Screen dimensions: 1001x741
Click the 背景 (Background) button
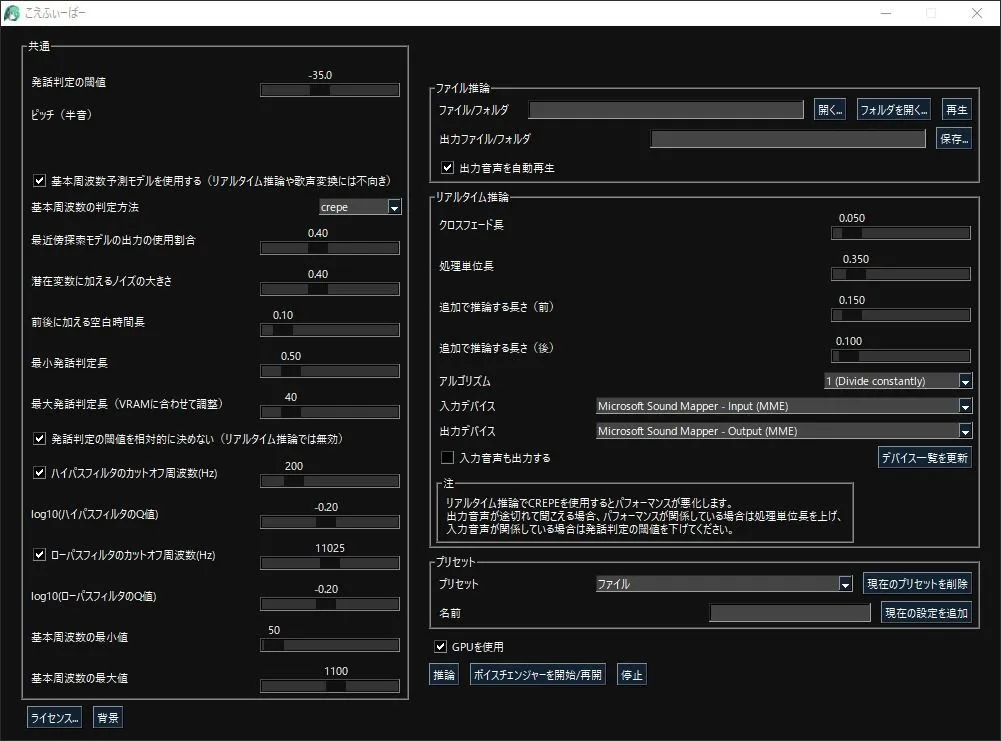pyautogui.click(x=107, y=717)
